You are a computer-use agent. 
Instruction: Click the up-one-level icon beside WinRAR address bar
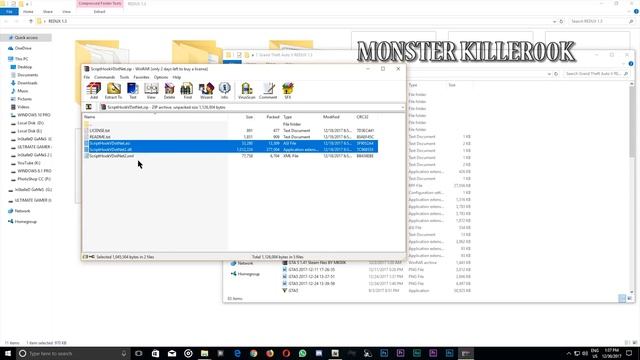[x=89, y=107]
